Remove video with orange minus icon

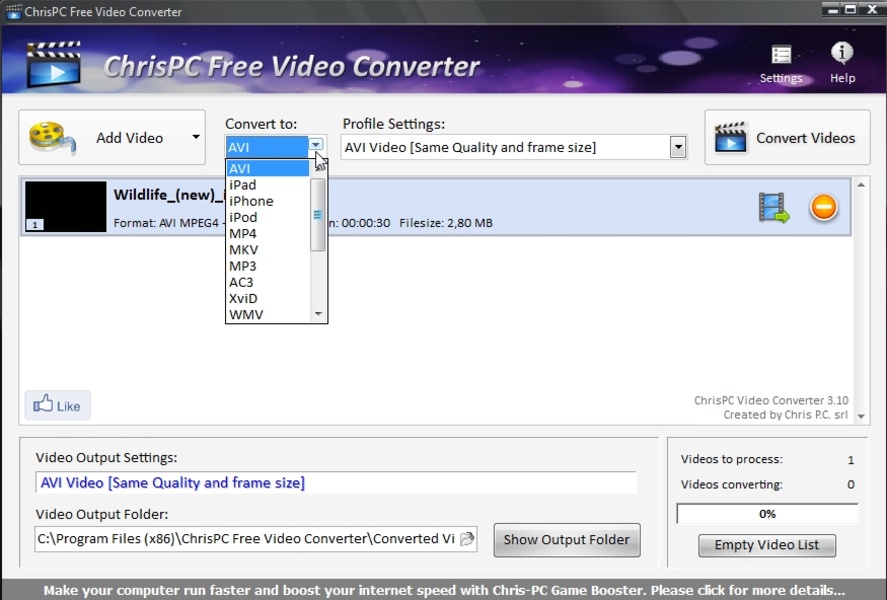coord(823,208)
